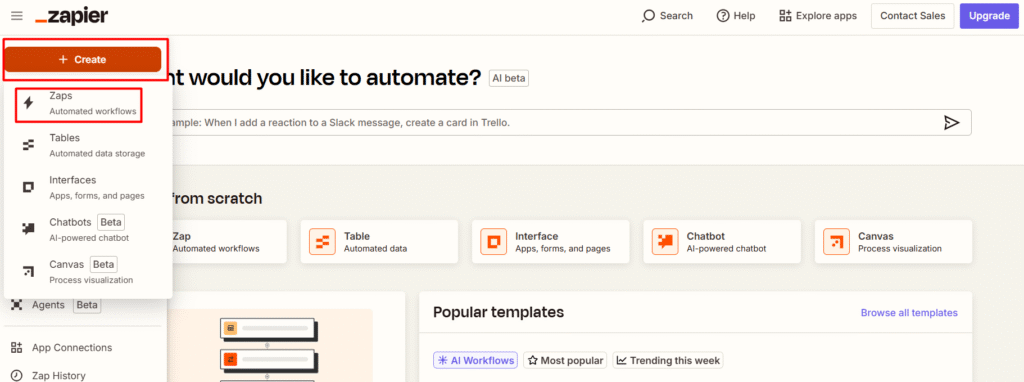1024x382 pixels.
Task: Click the Canvas icon in Create menu
Action: (x=28, y=272)
